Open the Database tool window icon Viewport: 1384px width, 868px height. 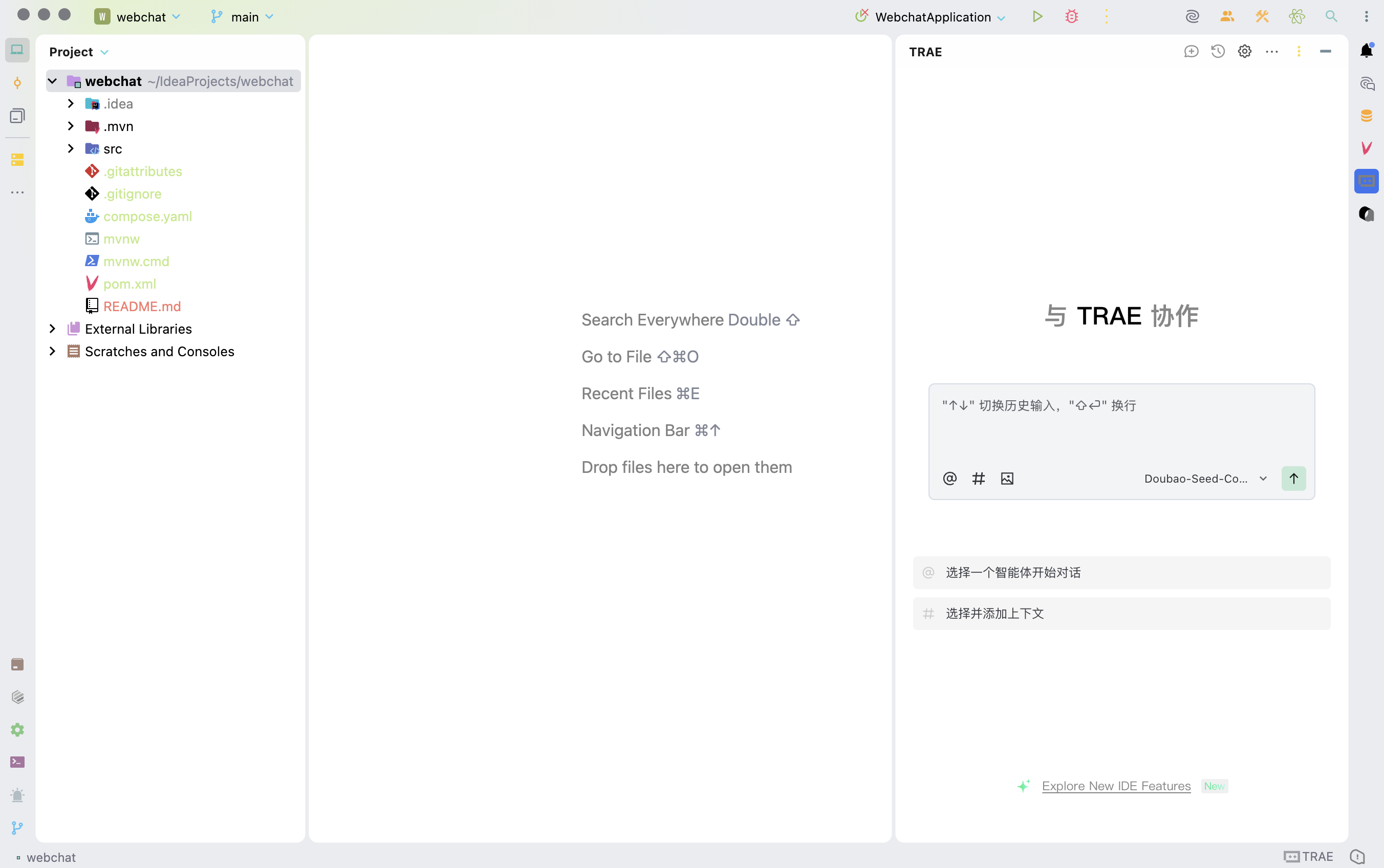pyautogui.click(x=1366, y=115)
